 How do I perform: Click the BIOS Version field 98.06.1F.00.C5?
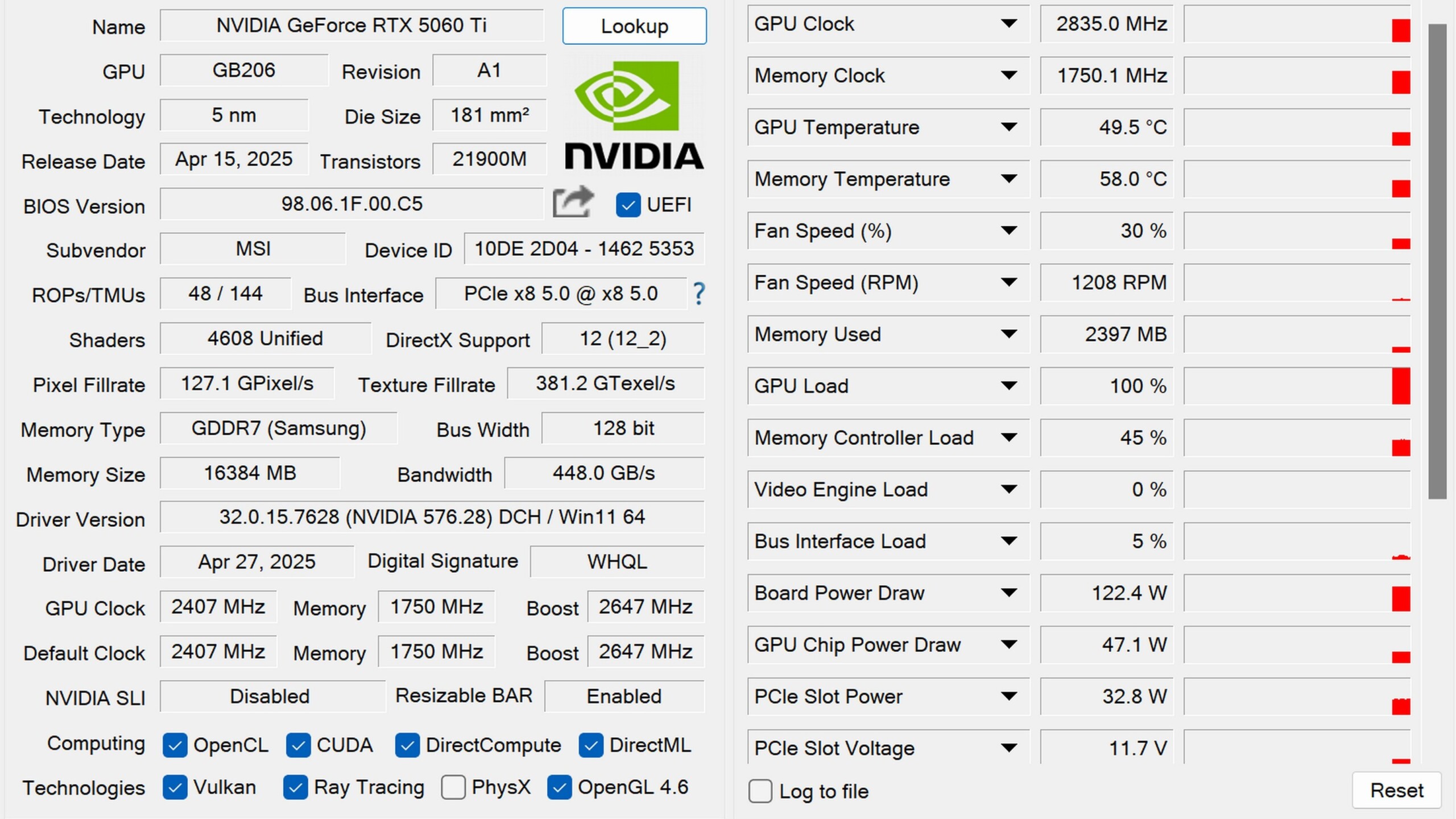point(351,204)
